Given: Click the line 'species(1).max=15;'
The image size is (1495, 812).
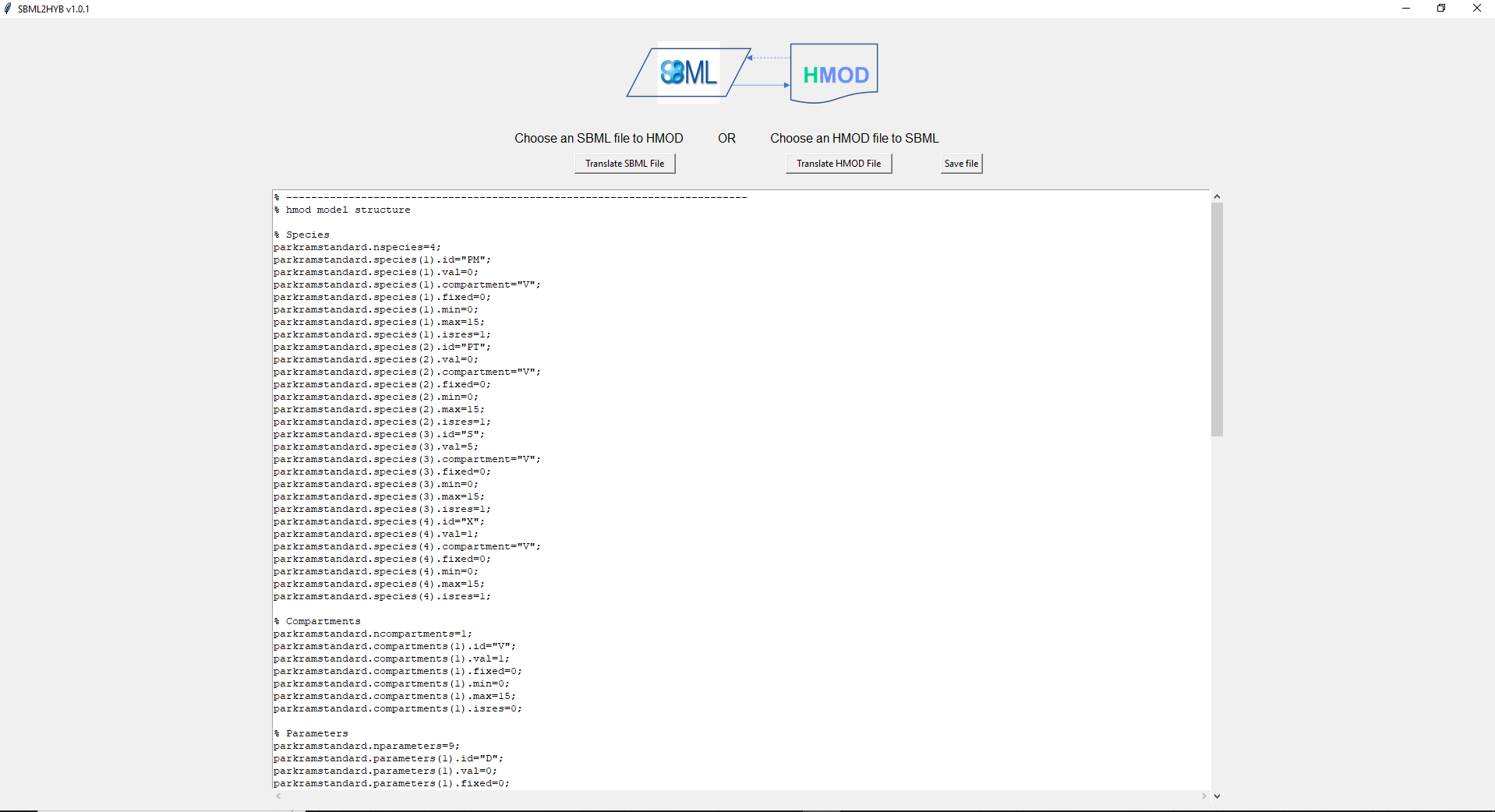Looking at the screenshot, I should [x=379, y=323].
